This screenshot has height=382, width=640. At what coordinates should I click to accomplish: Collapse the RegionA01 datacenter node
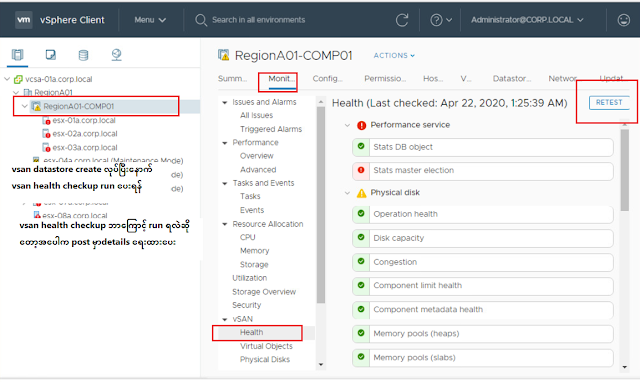[16, 93]
